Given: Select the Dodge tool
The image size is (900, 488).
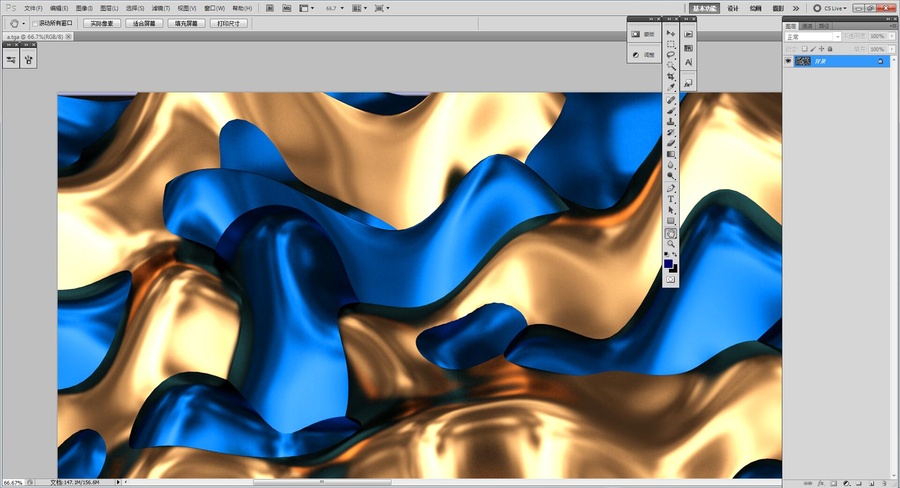Looking at the screenshot, I should click(670, 176).
